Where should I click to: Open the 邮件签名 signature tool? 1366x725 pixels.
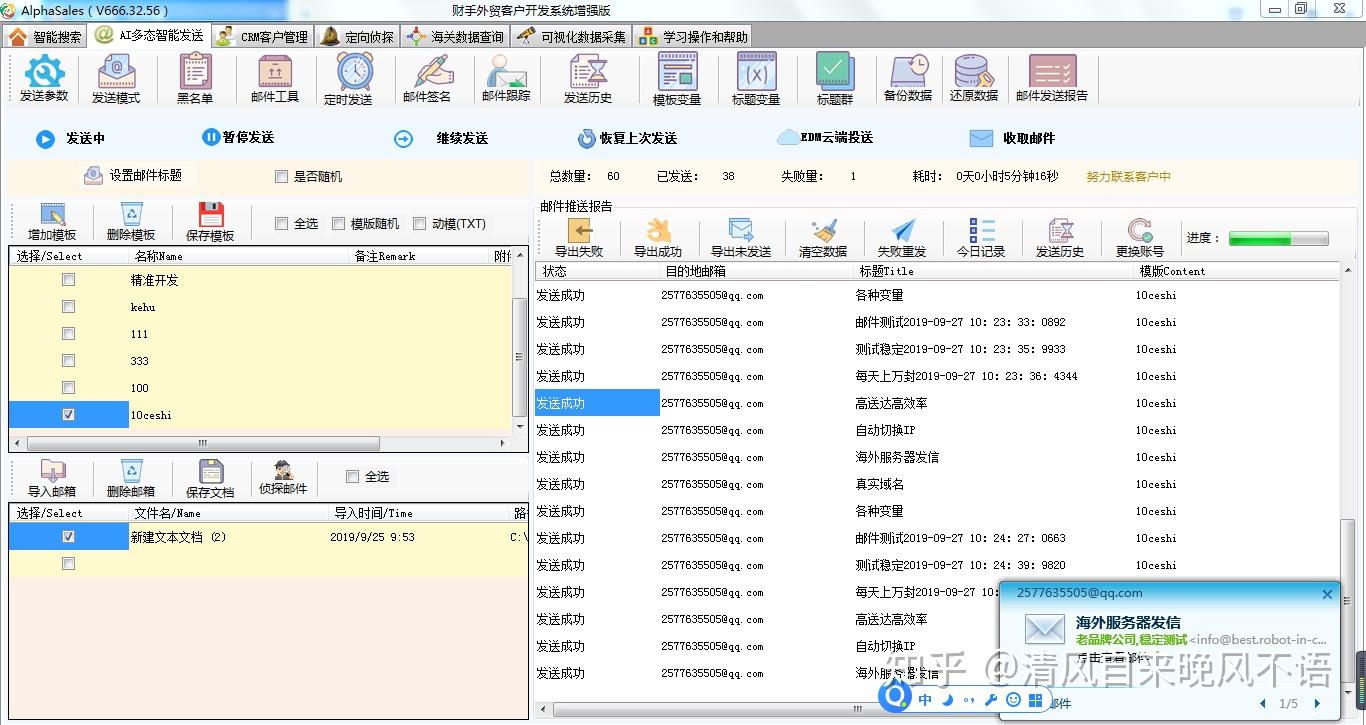tap(432, 72)
